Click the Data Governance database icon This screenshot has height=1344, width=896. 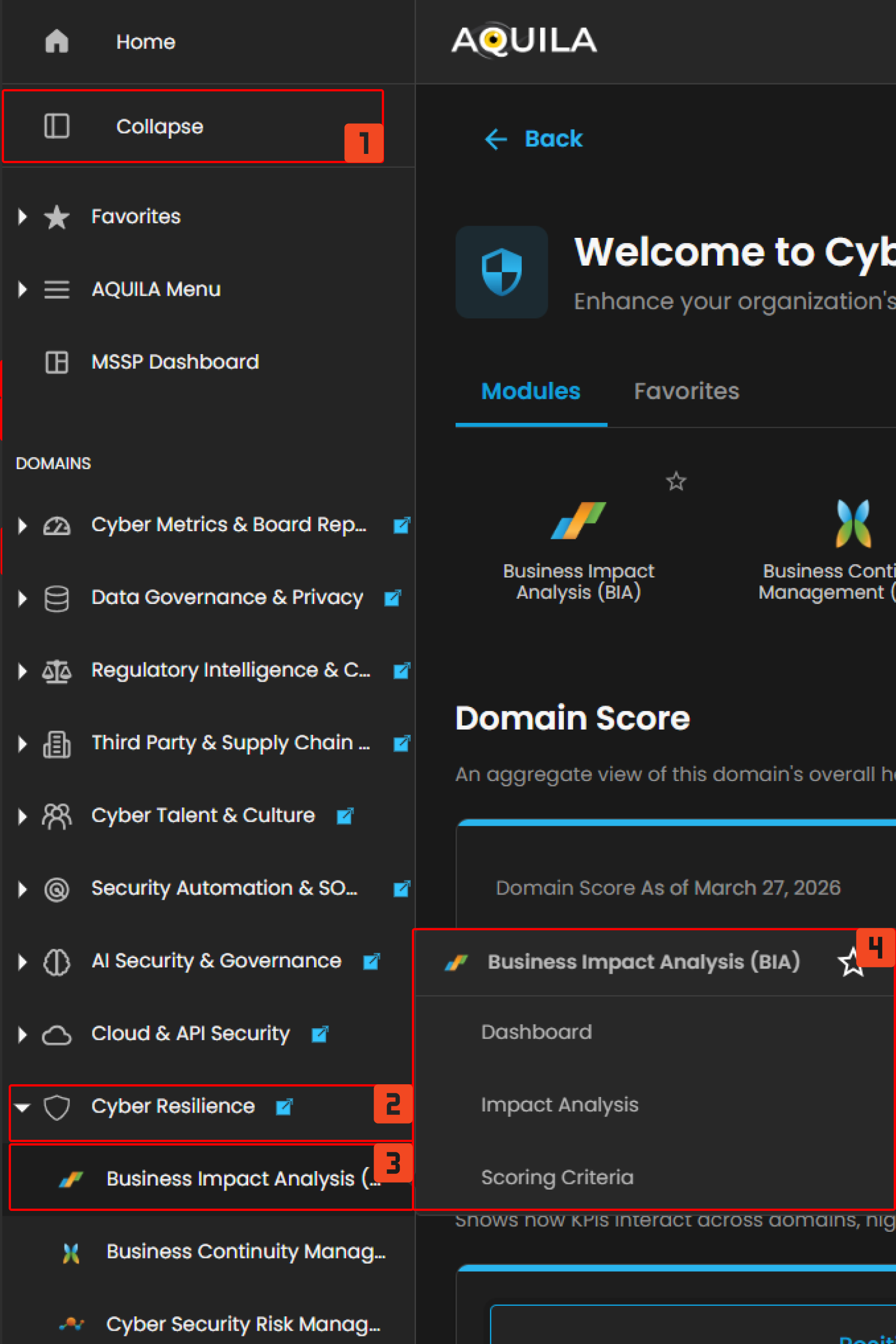click(x=57, y=598)
